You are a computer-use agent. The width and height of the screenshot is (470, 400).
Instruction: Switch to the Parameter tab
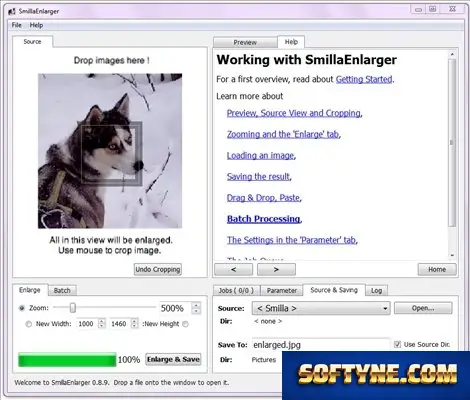tap(282, 291)
